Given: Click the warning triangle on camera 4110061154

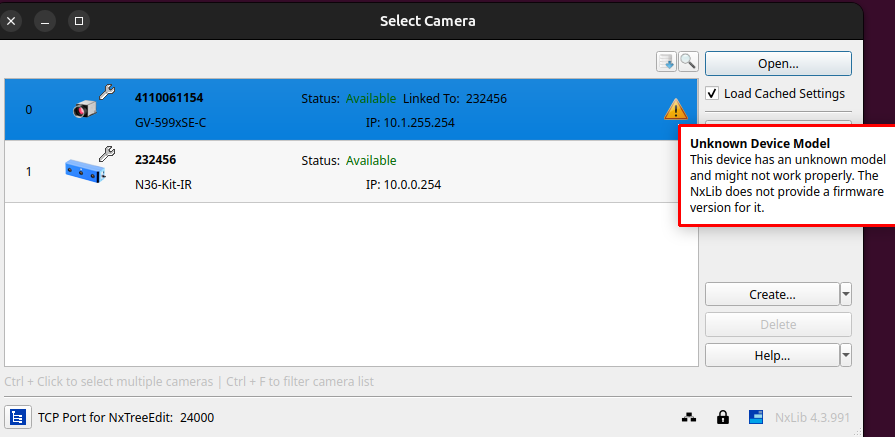Looking at the screenshot, I should point(676,109).
